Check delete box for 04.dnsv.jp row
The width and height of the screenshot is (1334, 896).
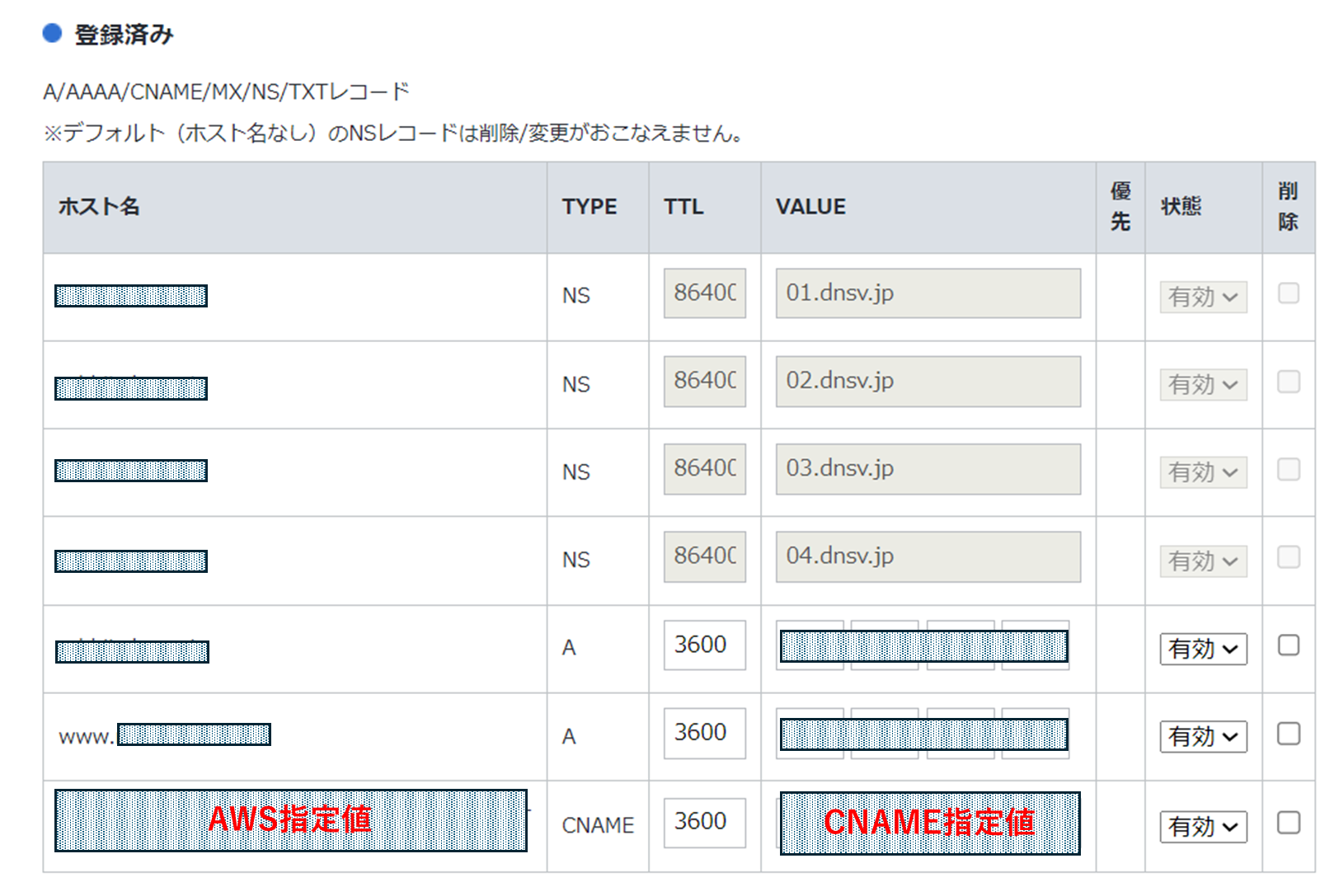point(1288,557)
